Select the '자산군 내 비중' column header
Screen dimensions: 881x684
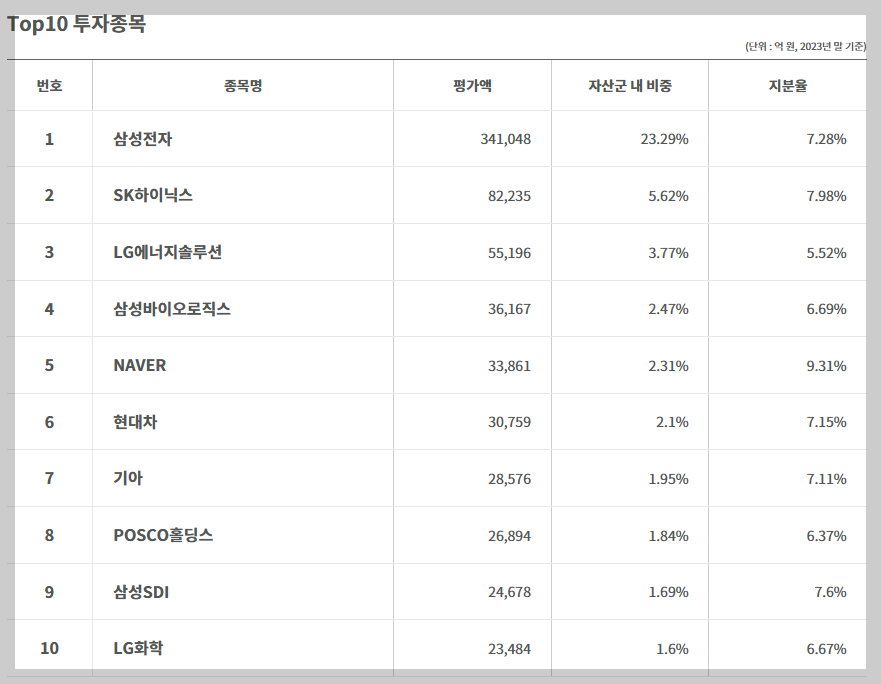[630, 85]
